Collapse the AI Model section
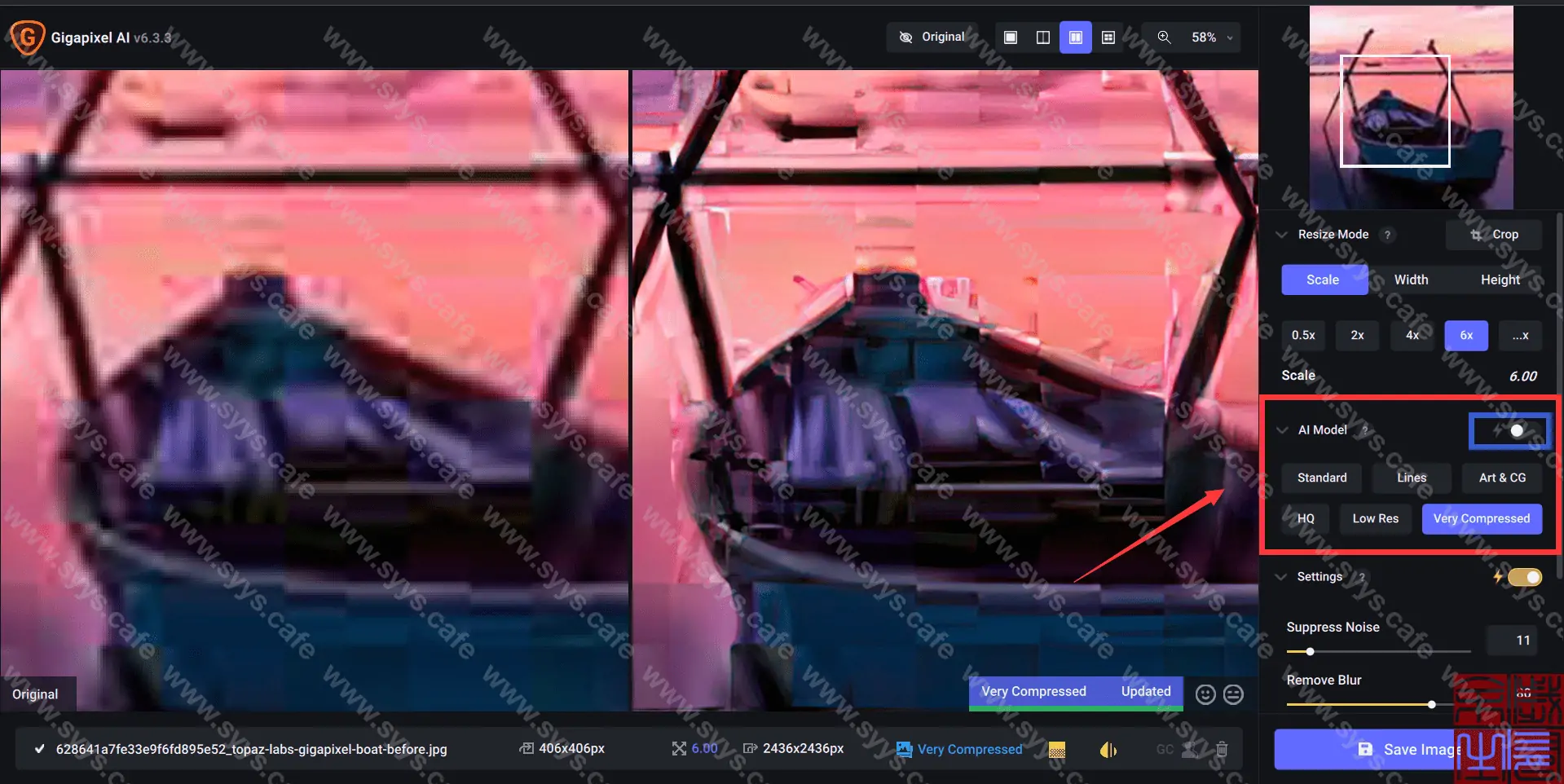Screen dimensions: 1564x784 1280,429
